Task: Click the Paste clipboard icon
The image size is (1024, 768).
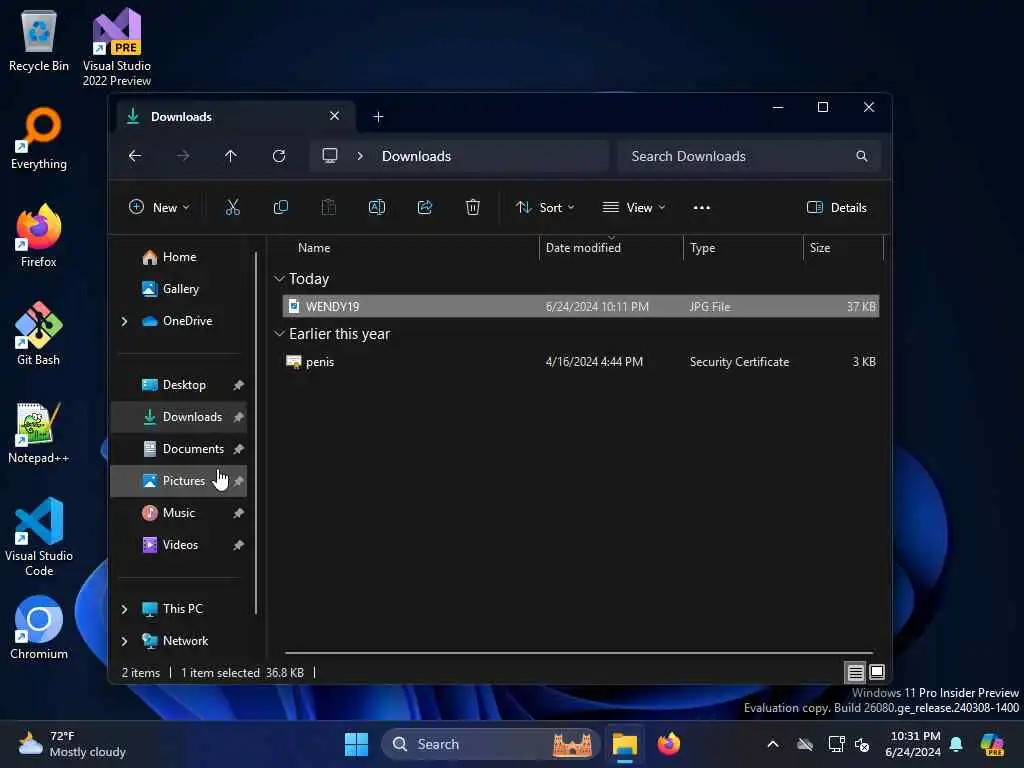Action: coord(328,208)
